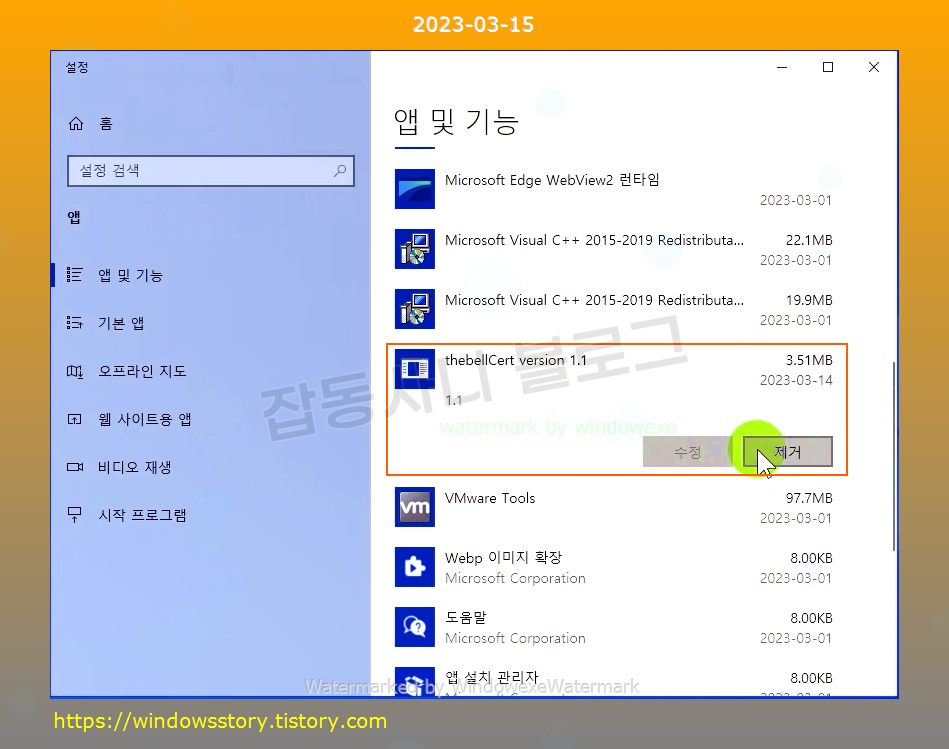Click the 웹 사이트용 앱 icon
Image resolution: width=949 pixels, height=749 pixels.
pos(74,419)
